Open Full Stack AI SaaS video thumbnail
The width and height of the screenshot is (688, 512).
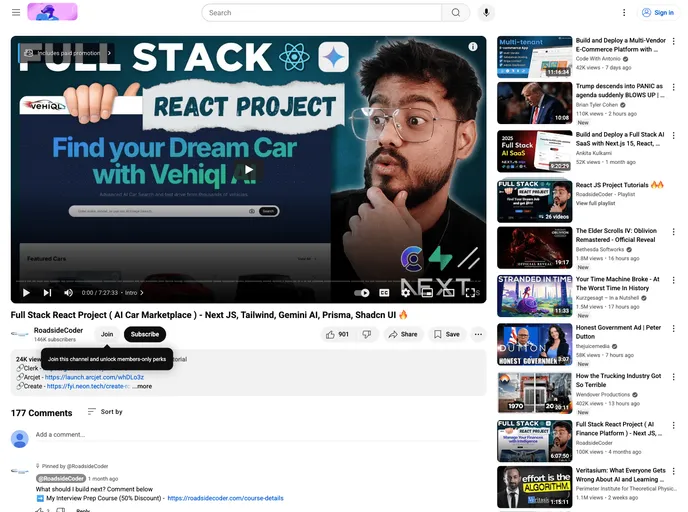tap(534, 151)
